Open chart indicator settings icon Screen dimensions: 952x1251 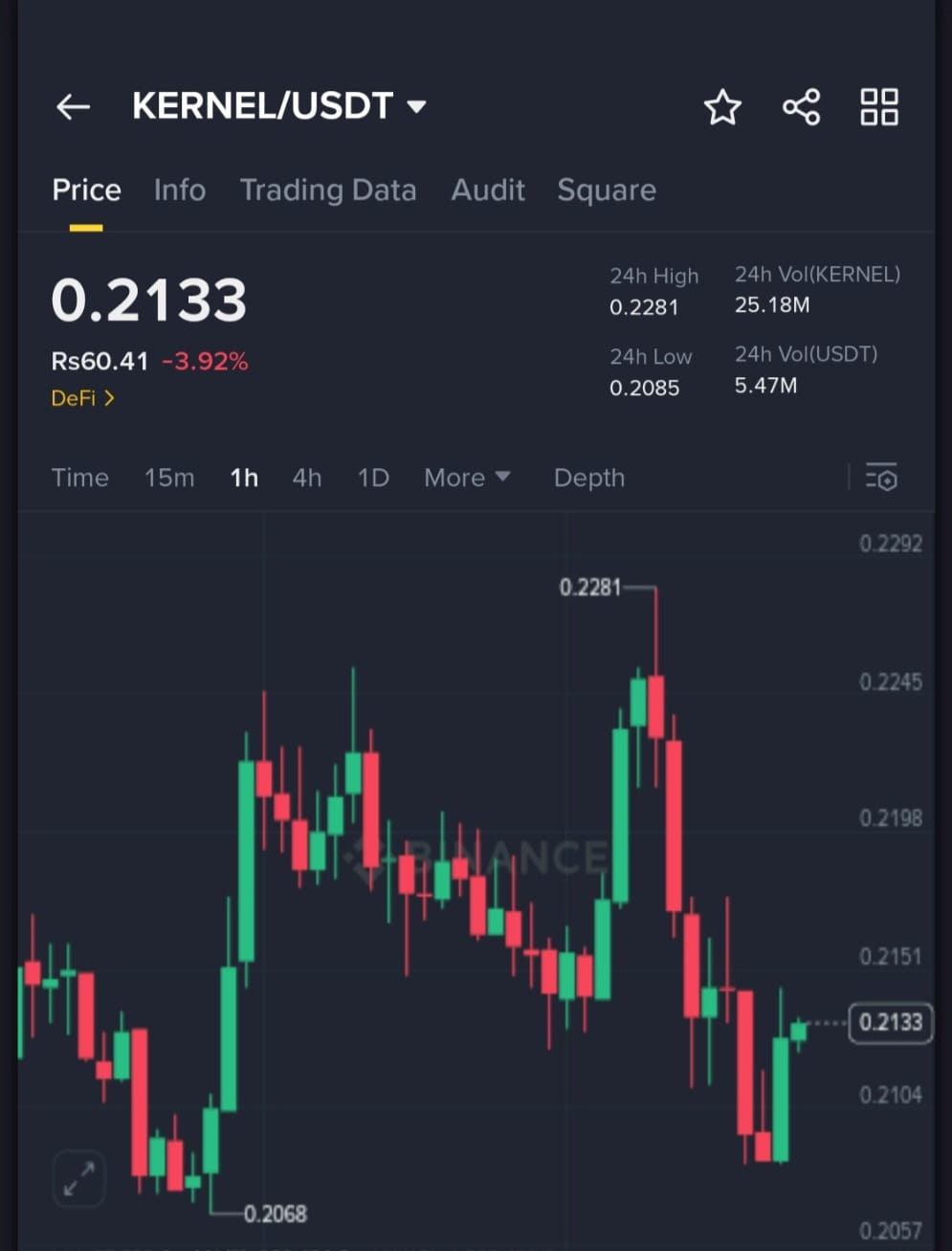881,477
